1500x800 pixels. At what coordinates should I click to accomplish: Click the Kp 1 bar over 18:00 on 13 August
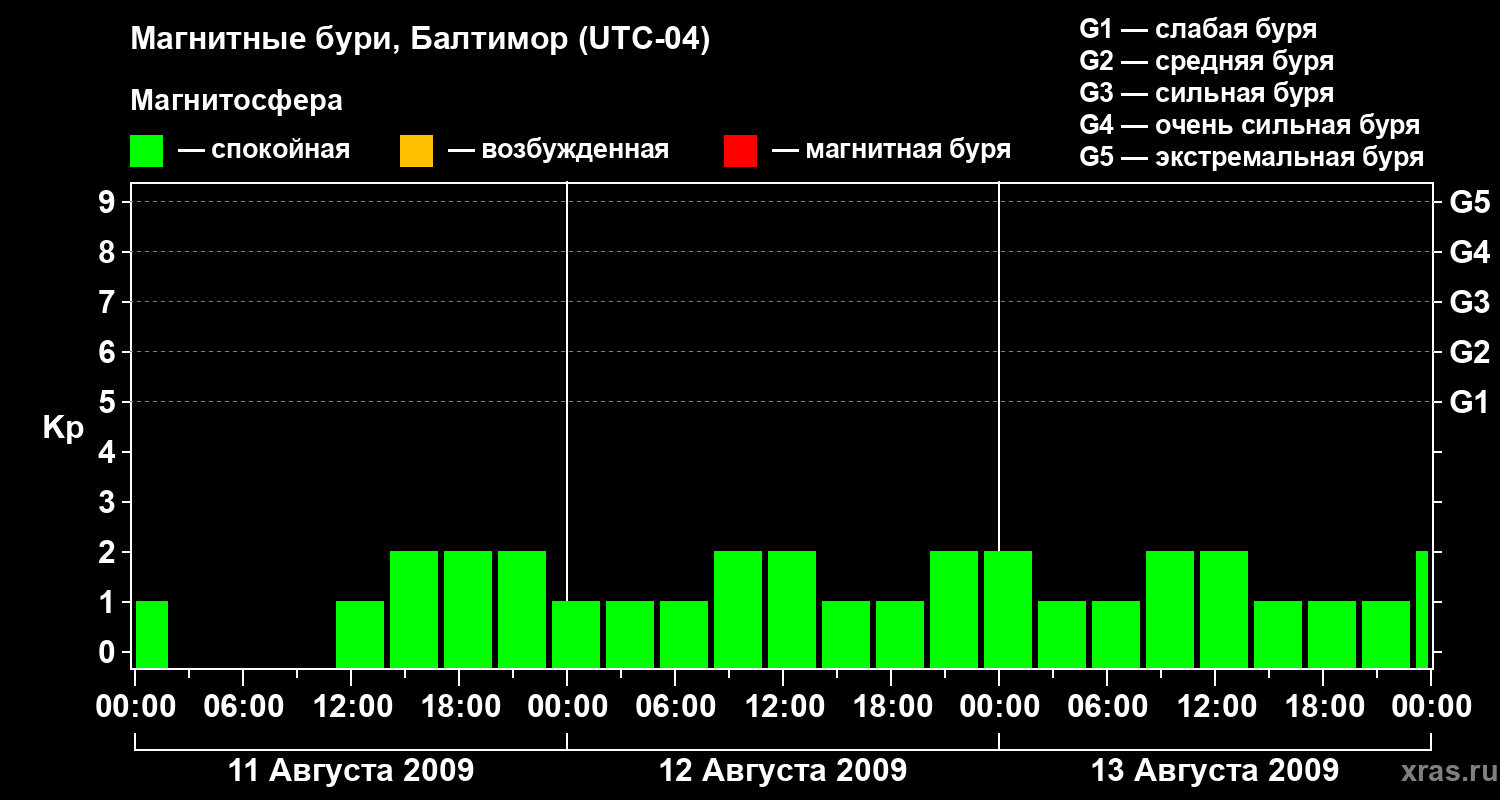1332,634
